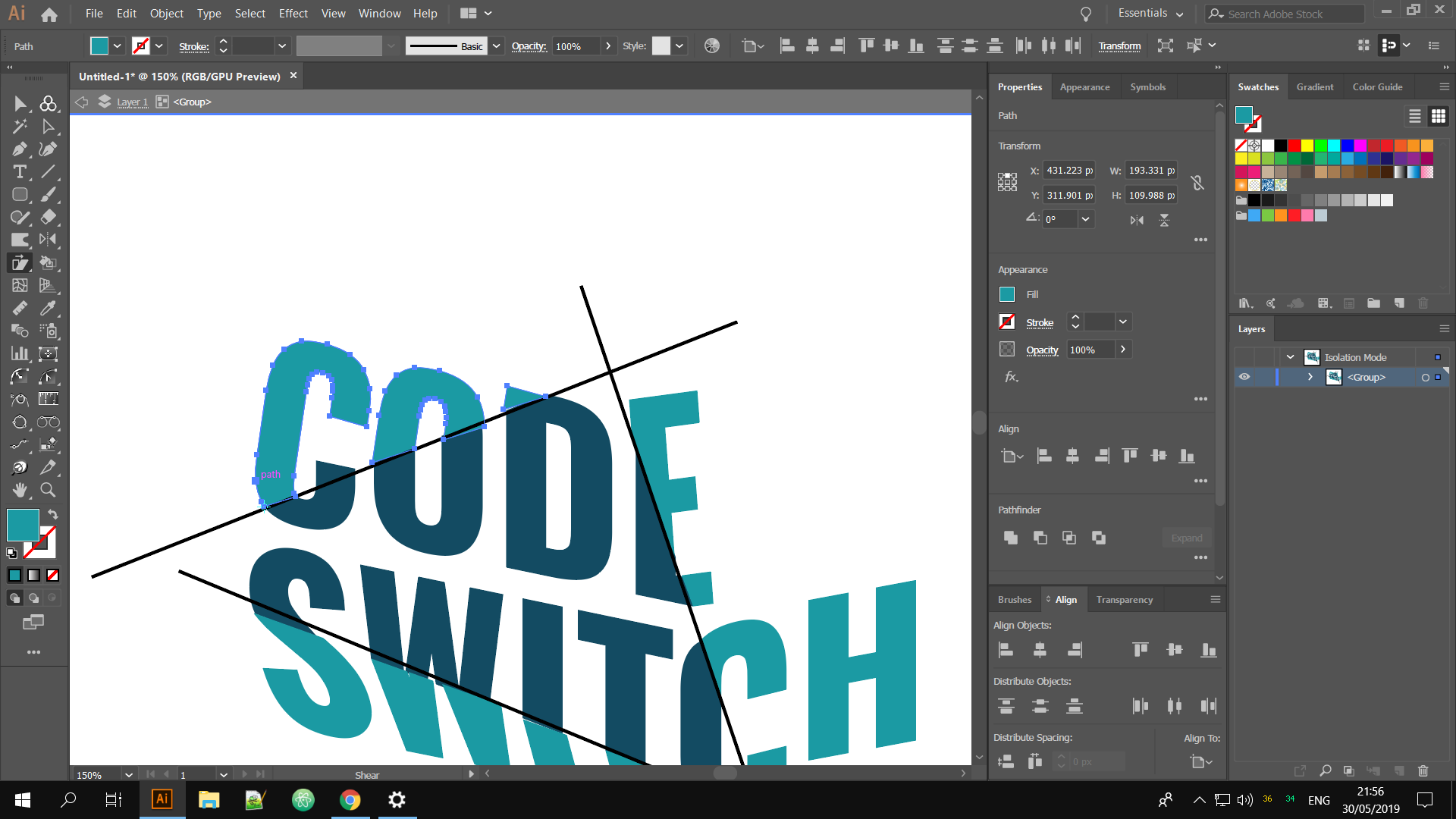Switch to the Gradient tab
Image resolution: width=1456 pixels, height=819 pixels.
[x=1315, y=87]
